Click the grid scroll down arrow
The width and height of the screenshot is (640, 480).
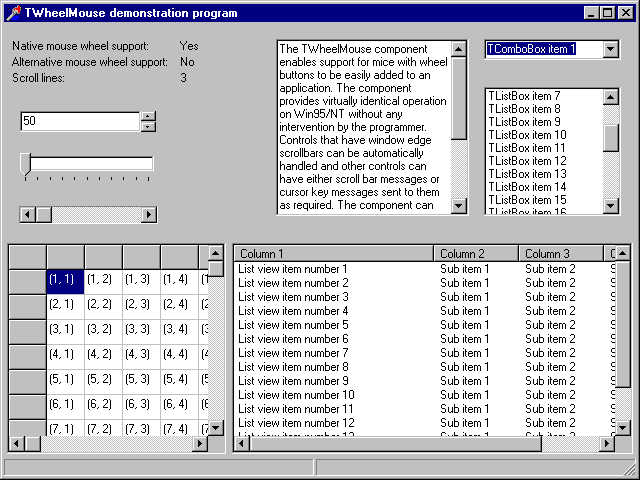[x=216, y=428]
